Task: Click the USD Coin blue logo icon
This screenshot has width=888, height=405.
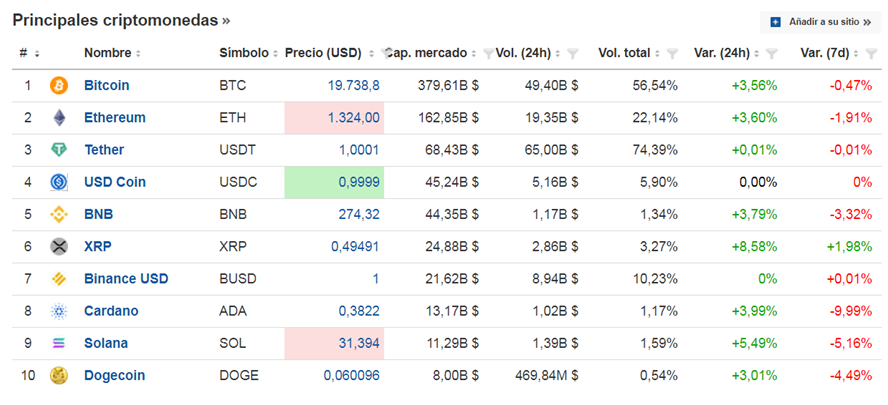Action: click(59, 182)
